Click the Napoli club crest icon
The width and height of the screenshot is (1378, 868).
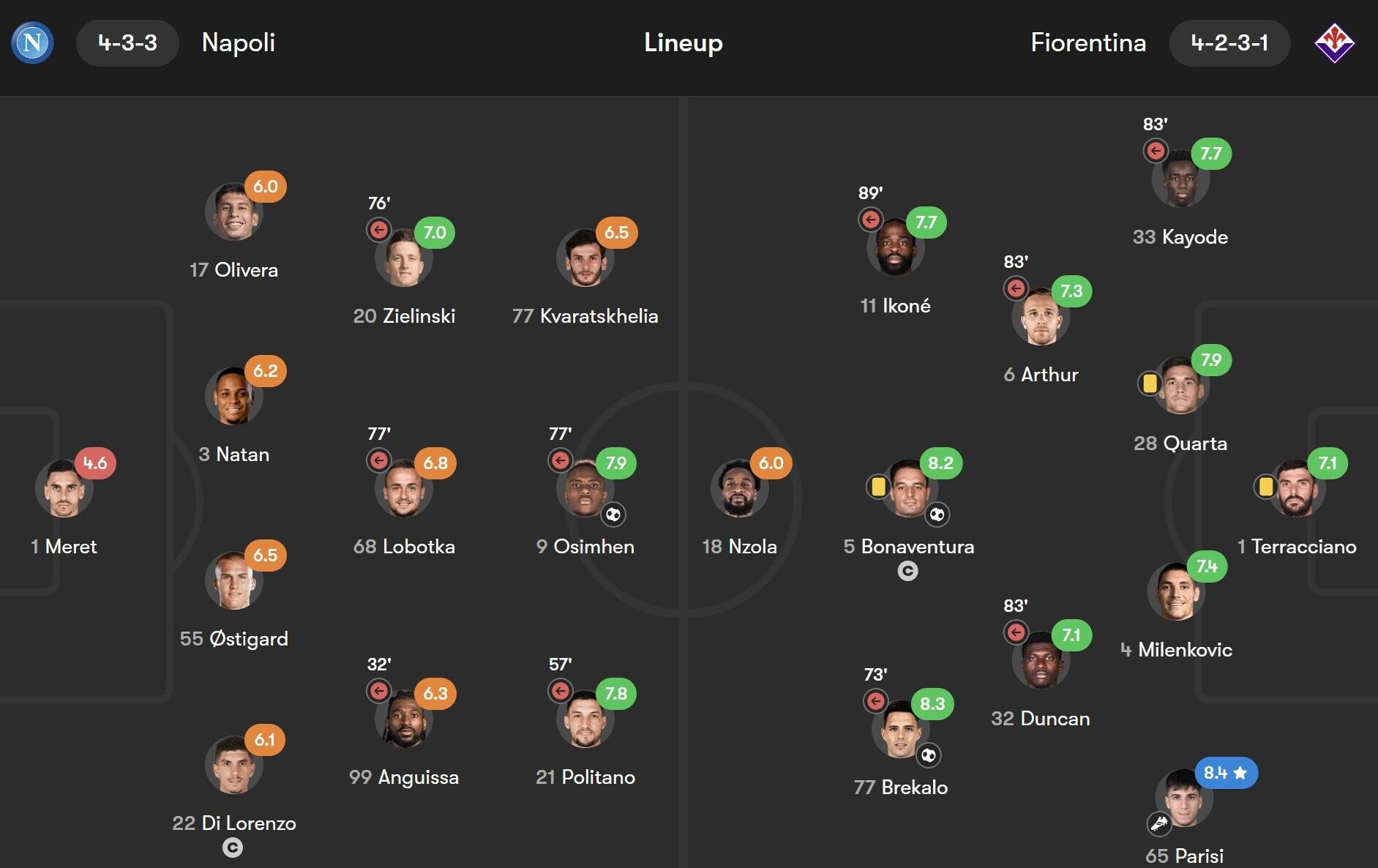pyautogui.click(x=32, y=42)
